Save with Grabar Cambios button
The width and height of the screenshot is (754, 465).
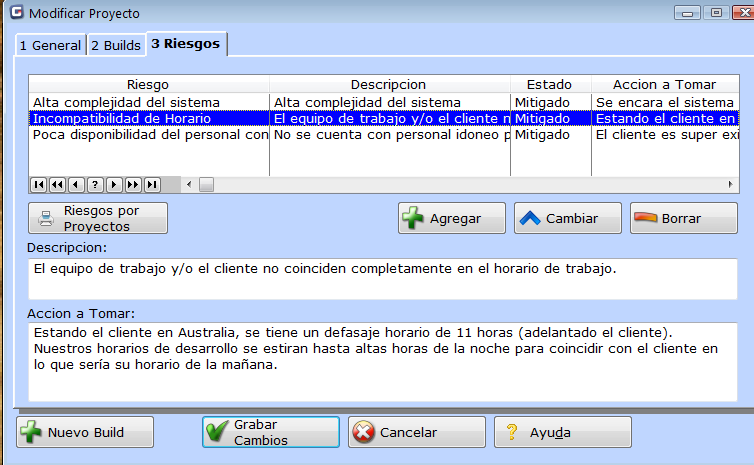point(270,432)
